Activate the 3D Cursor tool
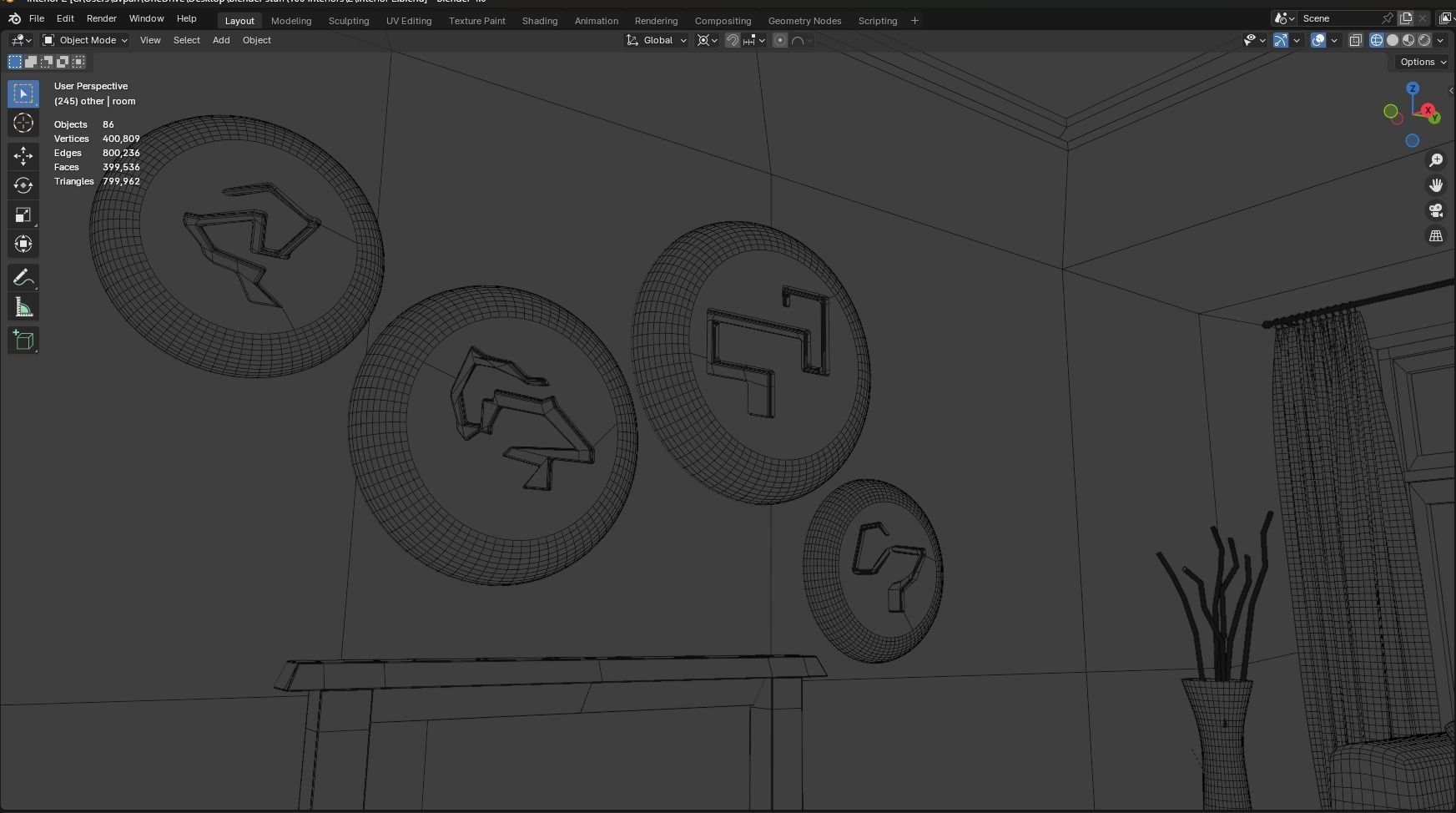The image size is (1456, 813). (23, 124)
